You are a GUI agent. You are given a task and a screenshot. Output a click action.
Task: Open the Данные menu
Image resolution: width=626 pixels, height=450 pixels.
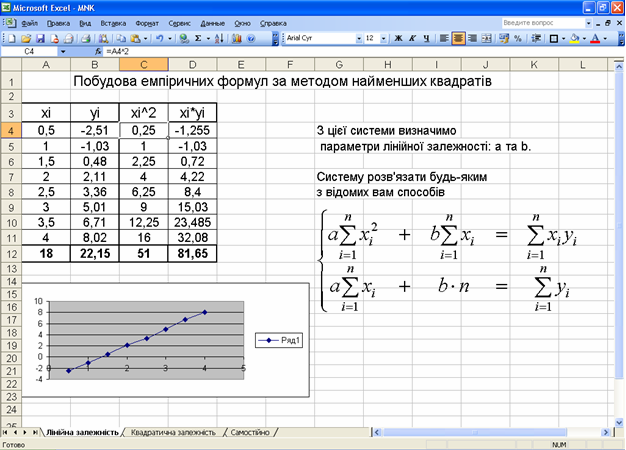[x=212, y=23]
